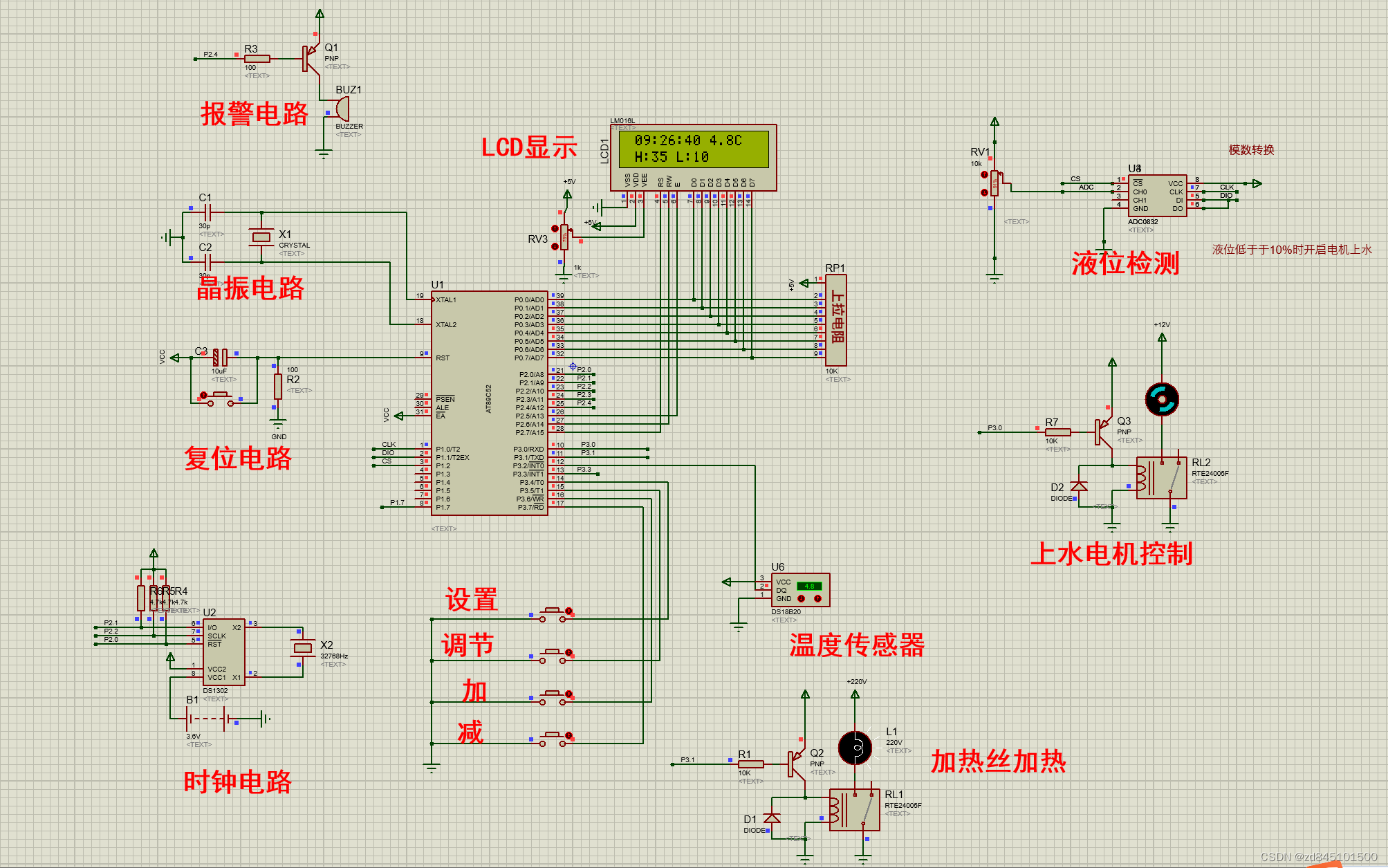
Task: Decrease DS18B20 temperature with down arrow
Action: tap(802, 598)
